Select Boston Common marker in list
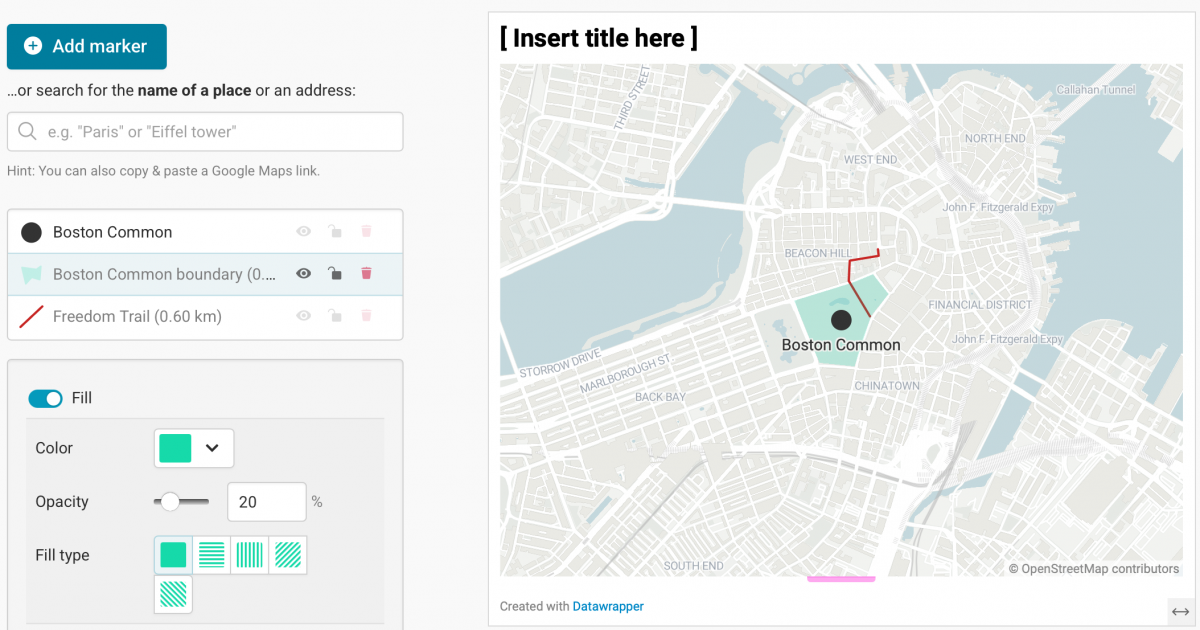 112,232
